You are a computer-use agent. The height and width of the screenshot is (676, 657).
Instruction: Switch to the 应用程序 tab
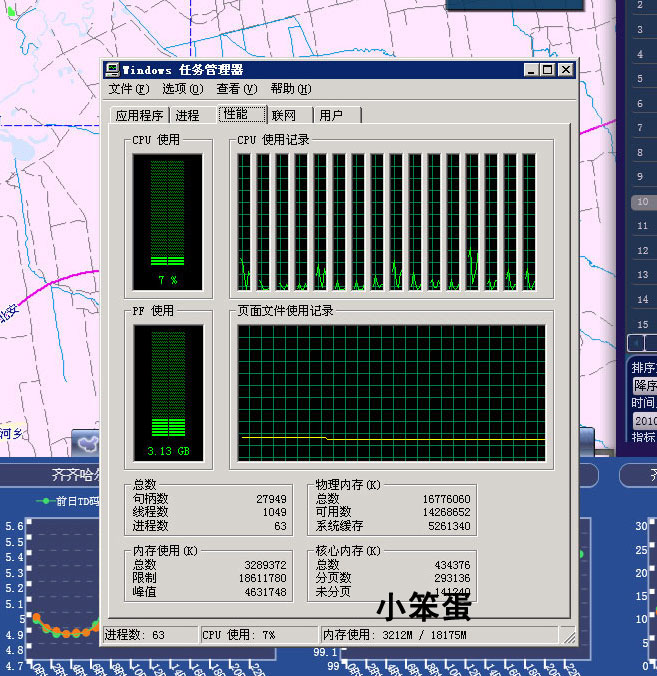click(x=139, y=115)
